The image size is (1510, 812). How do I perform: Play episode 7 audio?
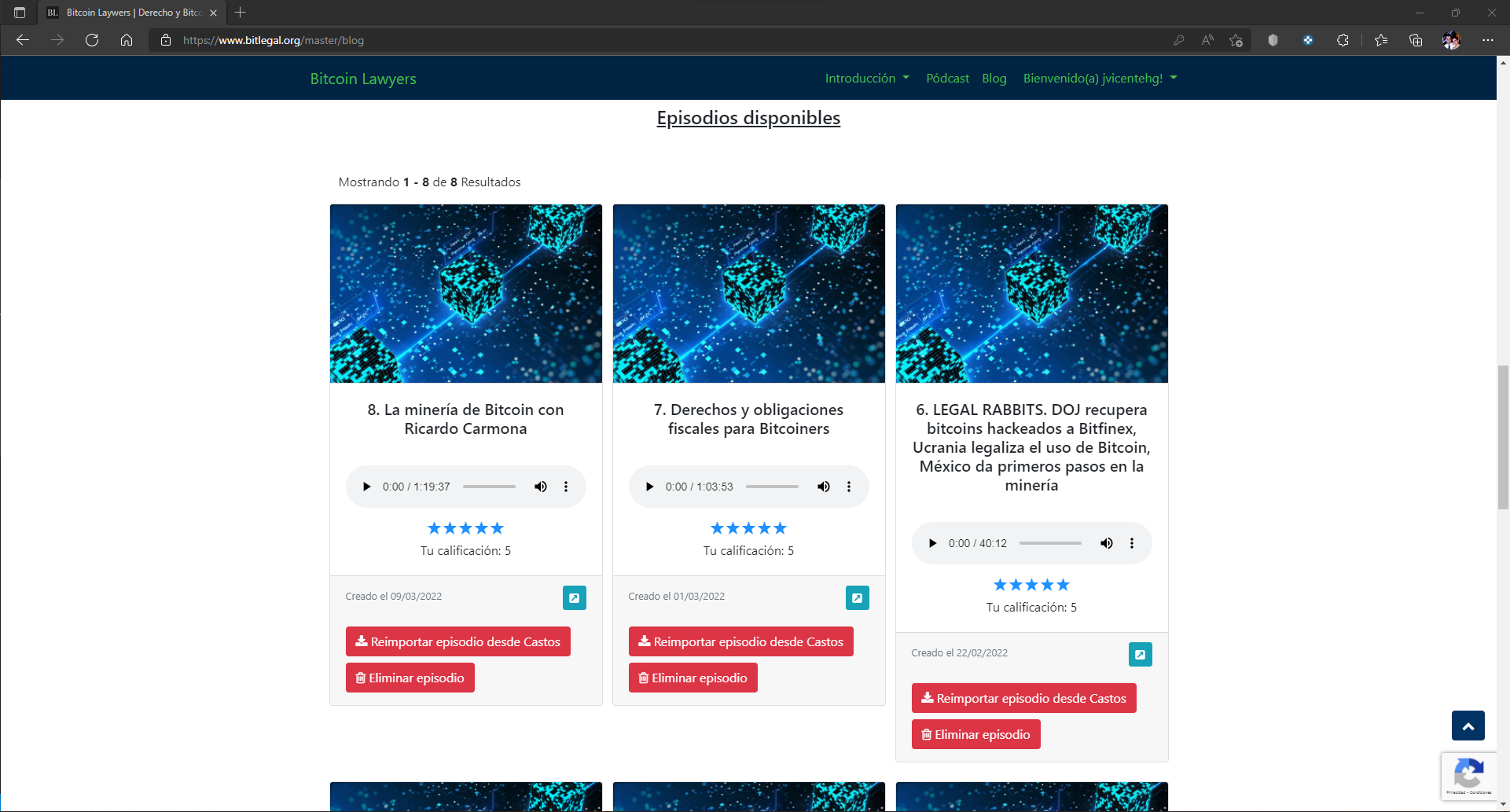click(649, 487)
